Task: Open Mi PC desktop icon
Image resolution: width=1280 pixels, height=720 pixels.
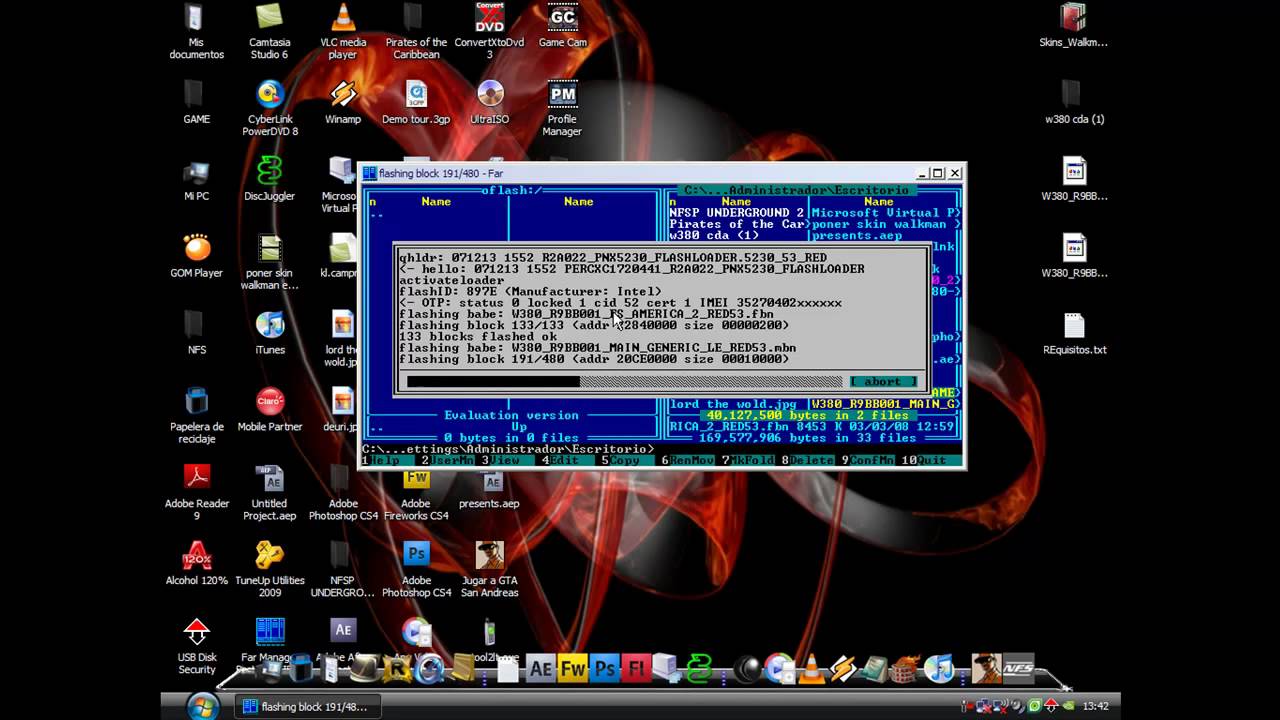Action: [x=196, y=180]
